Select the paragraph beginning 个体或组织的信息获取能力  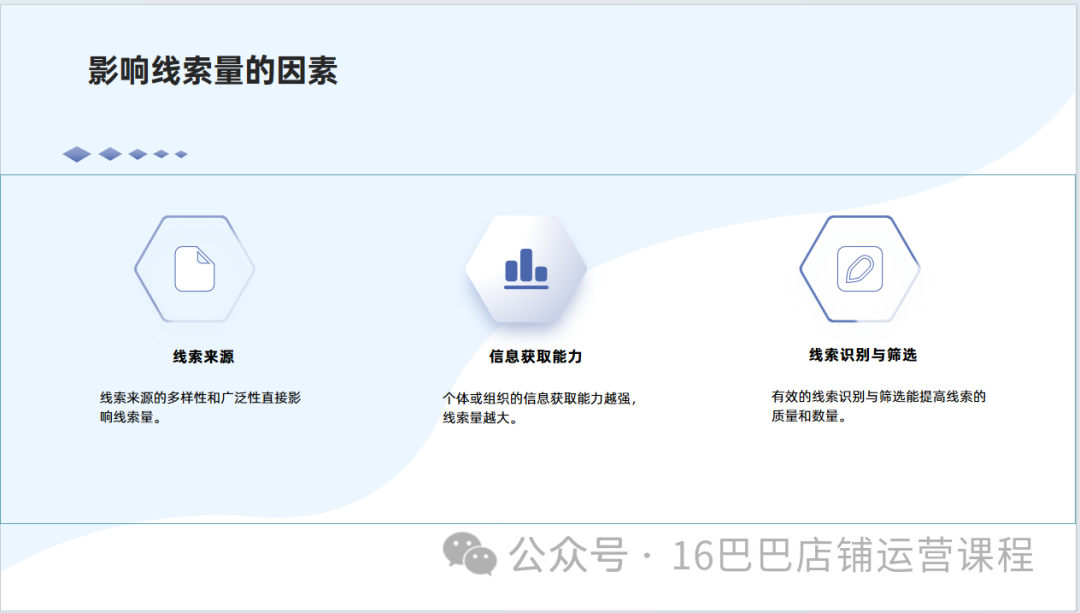[539, 408]
